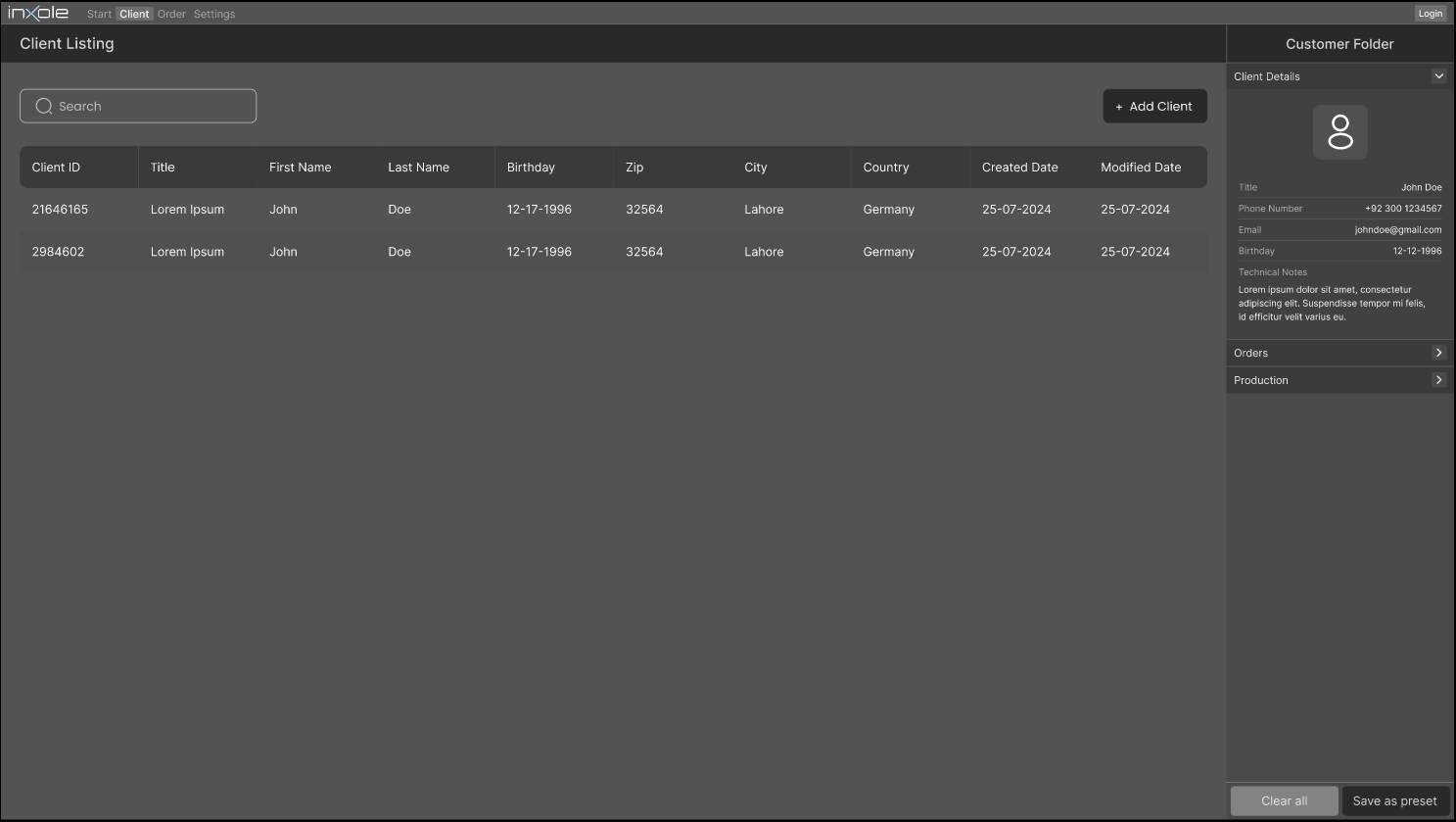The image size is (1456, 822).
Task: Collapse the Client Details section
Action: click(x=1438, y=76)
